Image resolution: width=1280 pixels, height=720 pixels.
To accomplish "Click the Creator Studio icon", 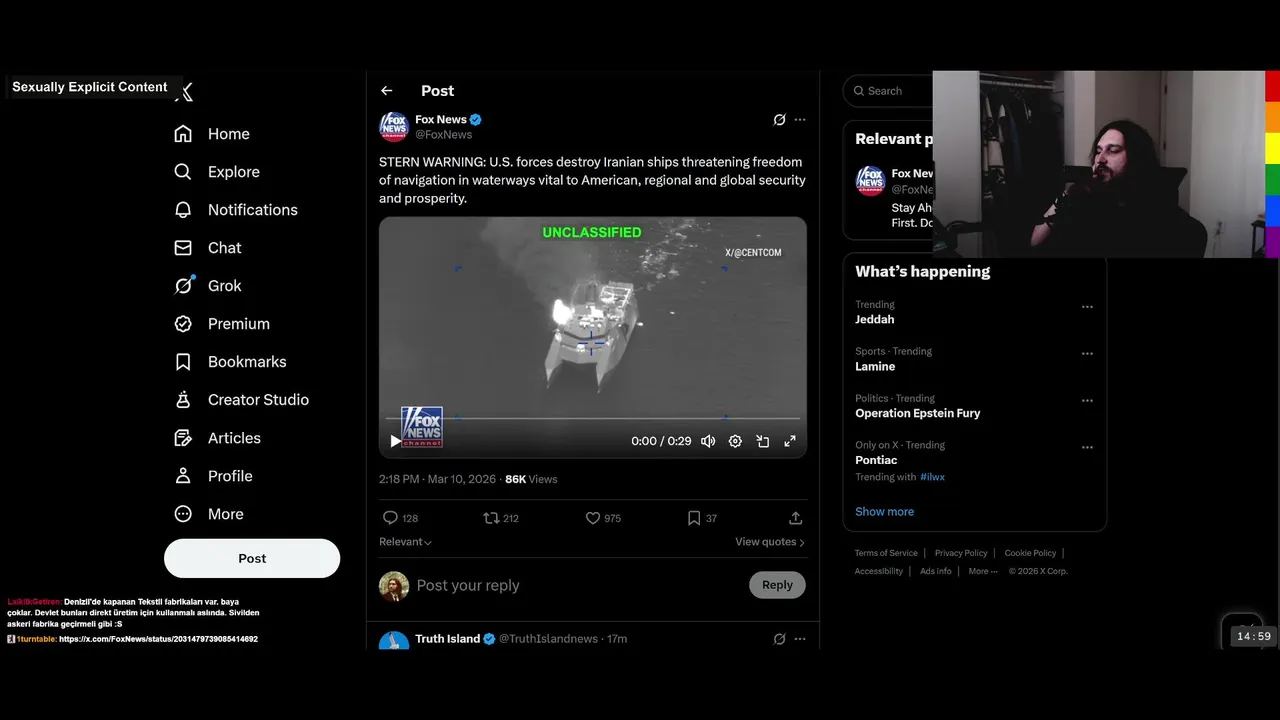I will click(183, 400).
